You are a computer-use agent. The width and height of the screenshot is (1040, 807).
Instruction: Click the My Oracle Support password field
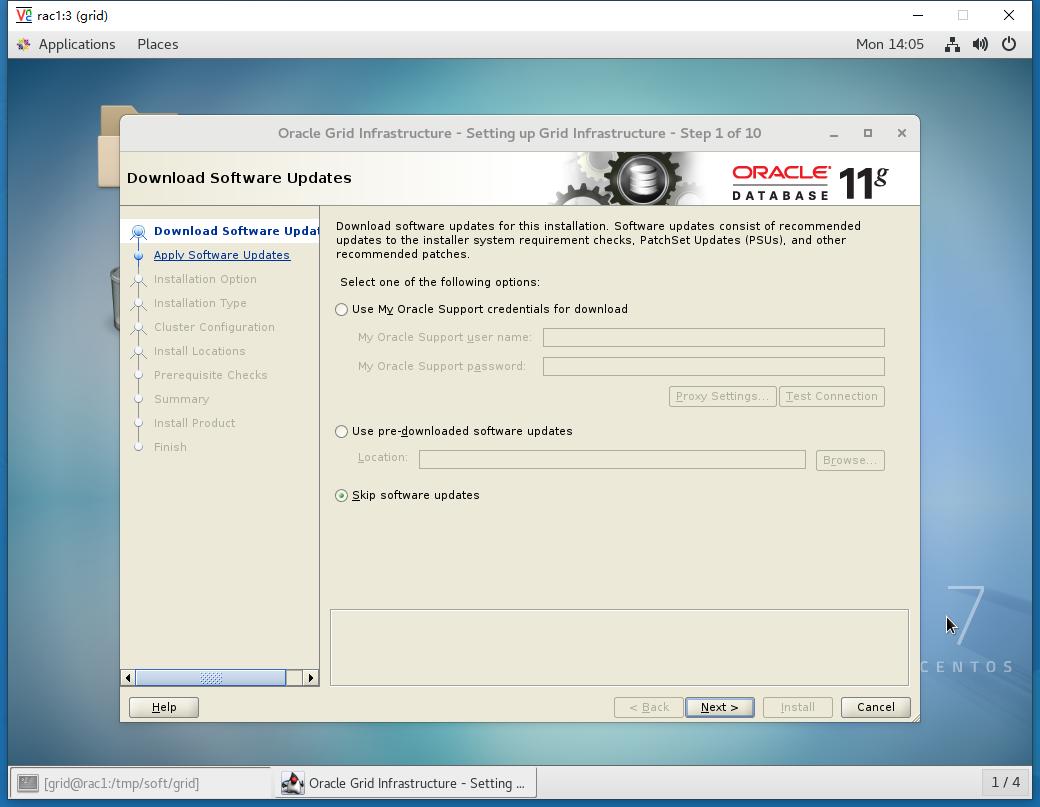pyautogui.click(x=714, y=367)
